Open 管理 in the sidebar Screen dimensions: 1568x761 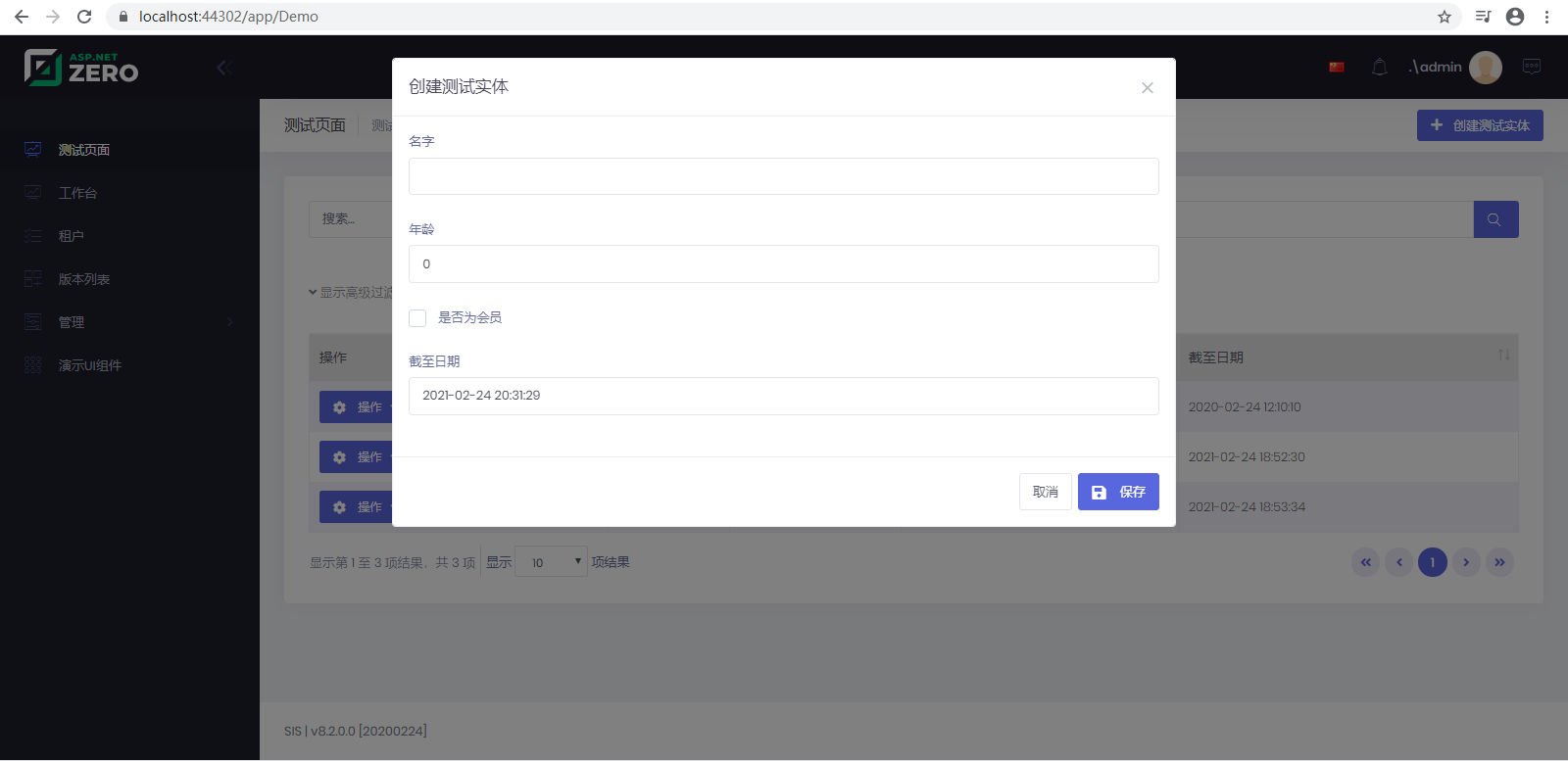point(129,322)
